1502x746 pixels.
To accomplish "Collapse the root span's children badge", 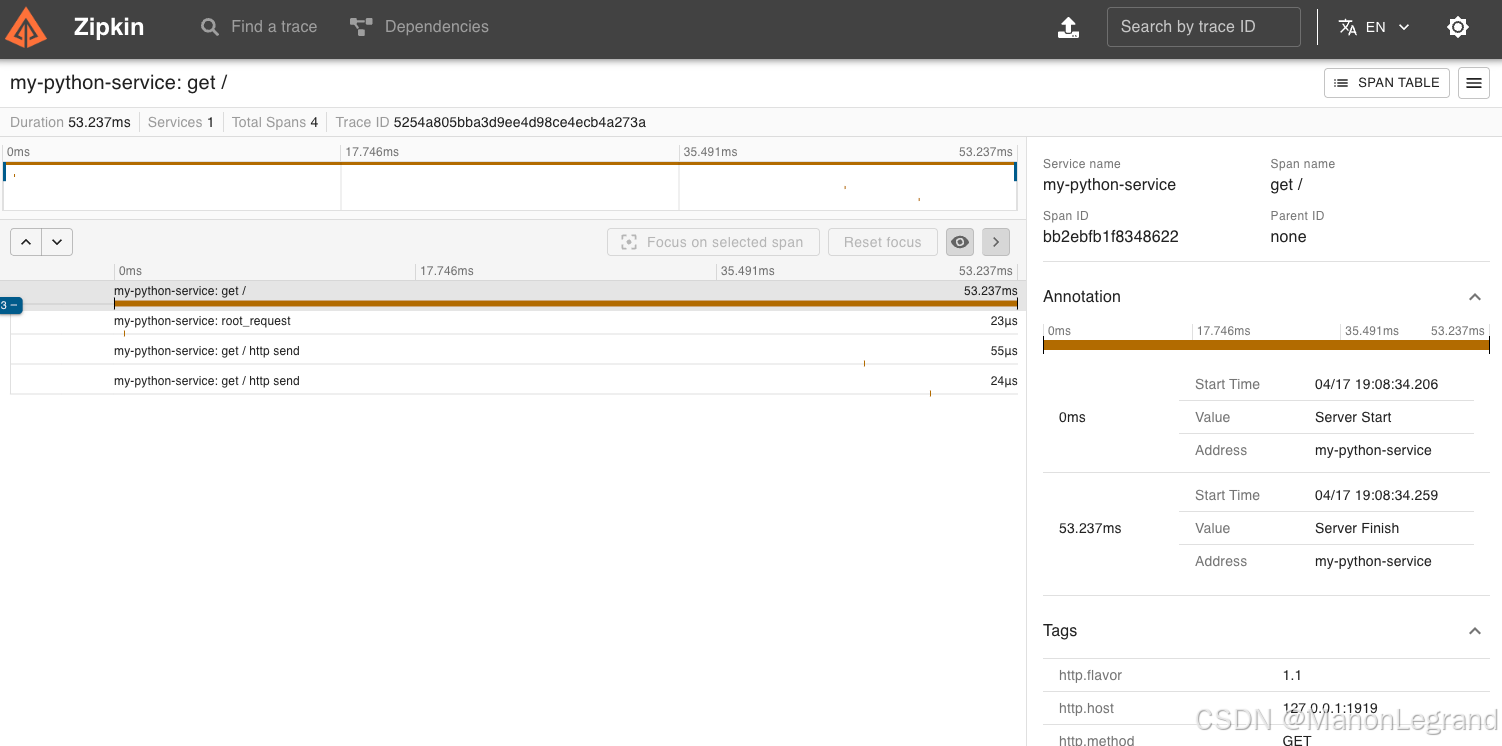I will tap(11, 305).
